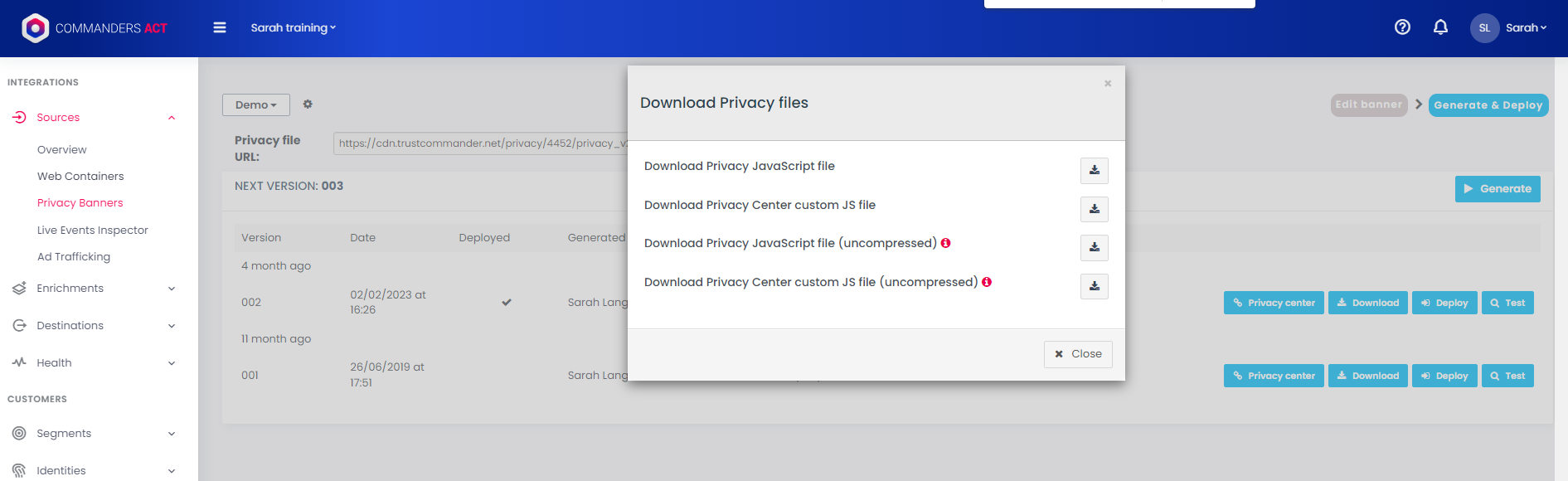
Task: Click Generate & Deploy button
Action: (x=1488, y=105)
